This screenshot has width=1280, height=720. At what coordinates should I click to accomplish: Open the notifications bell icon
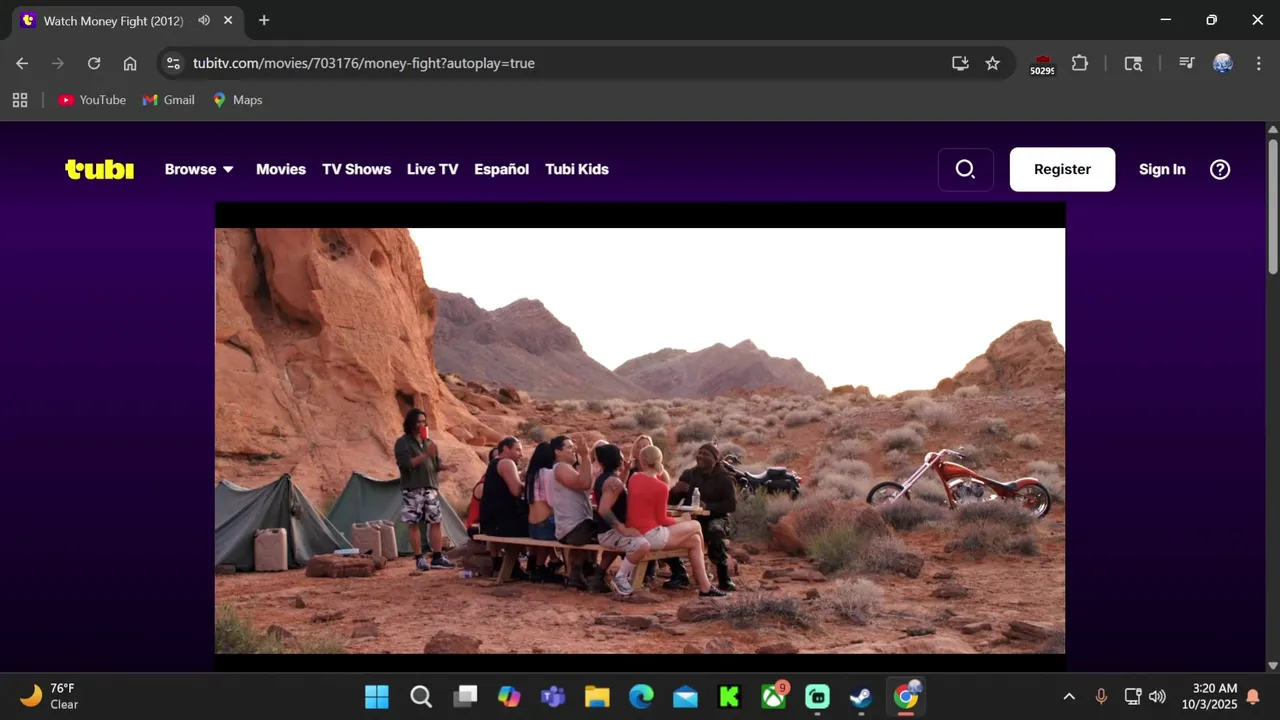pos(1252,697)
